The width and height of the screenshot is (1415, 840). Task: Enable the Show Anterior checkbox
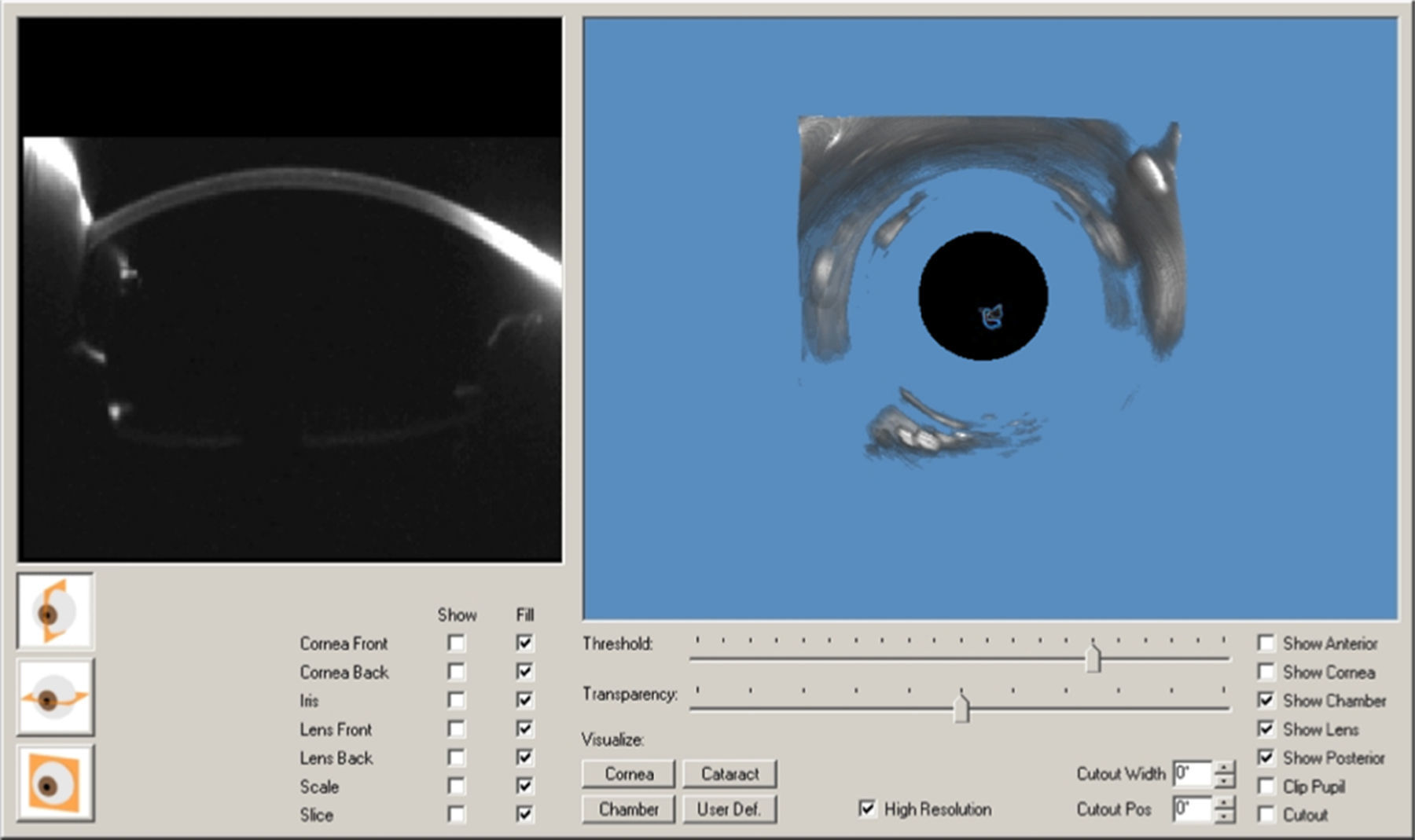[1266, 644]
